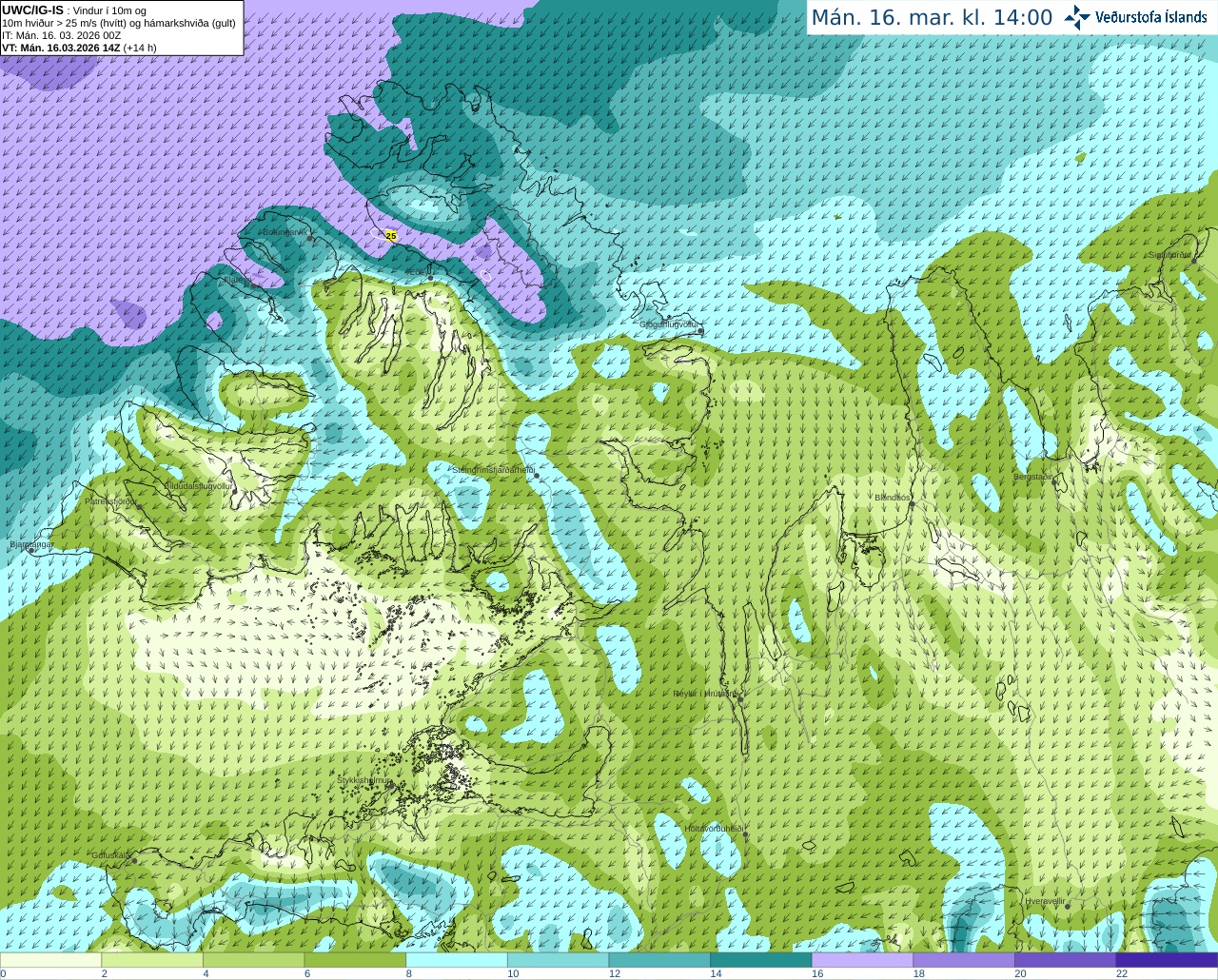1218x980 pixels.
Task: Click the Veðurstofa Íslands logo
Action: tap(1136, 17)
